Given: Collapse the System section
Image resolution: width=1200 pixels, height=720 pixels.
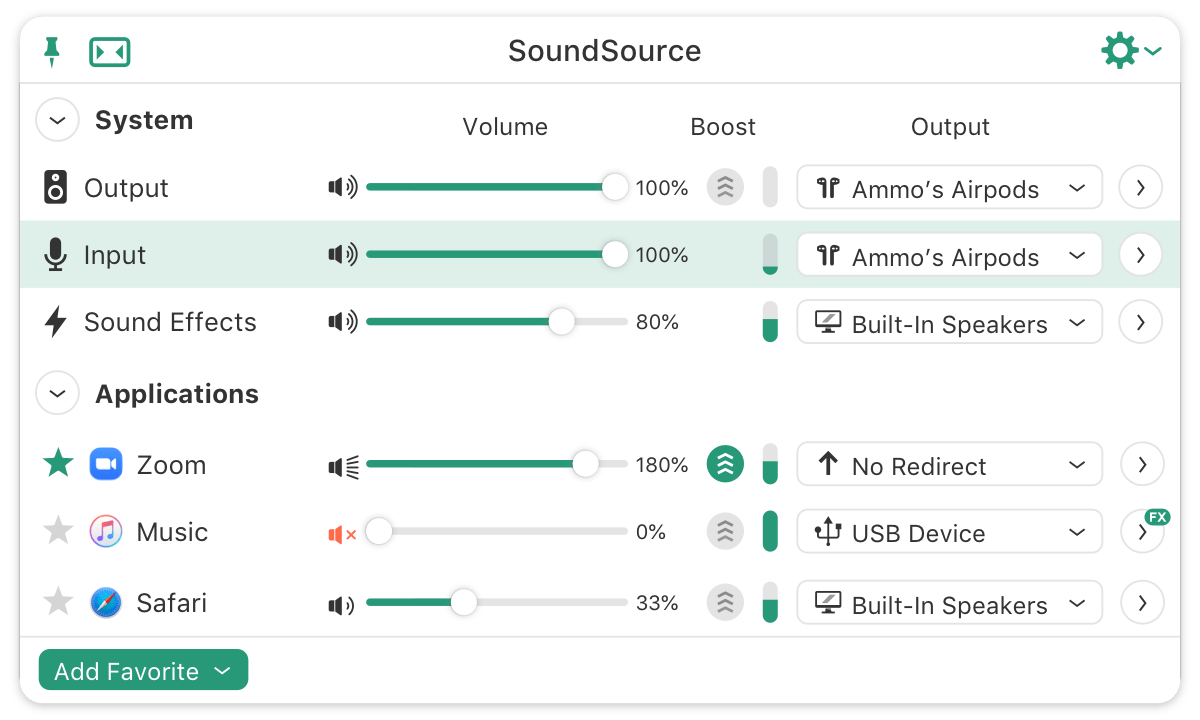Looking at the screenshot, I should [x=57, y=121].
